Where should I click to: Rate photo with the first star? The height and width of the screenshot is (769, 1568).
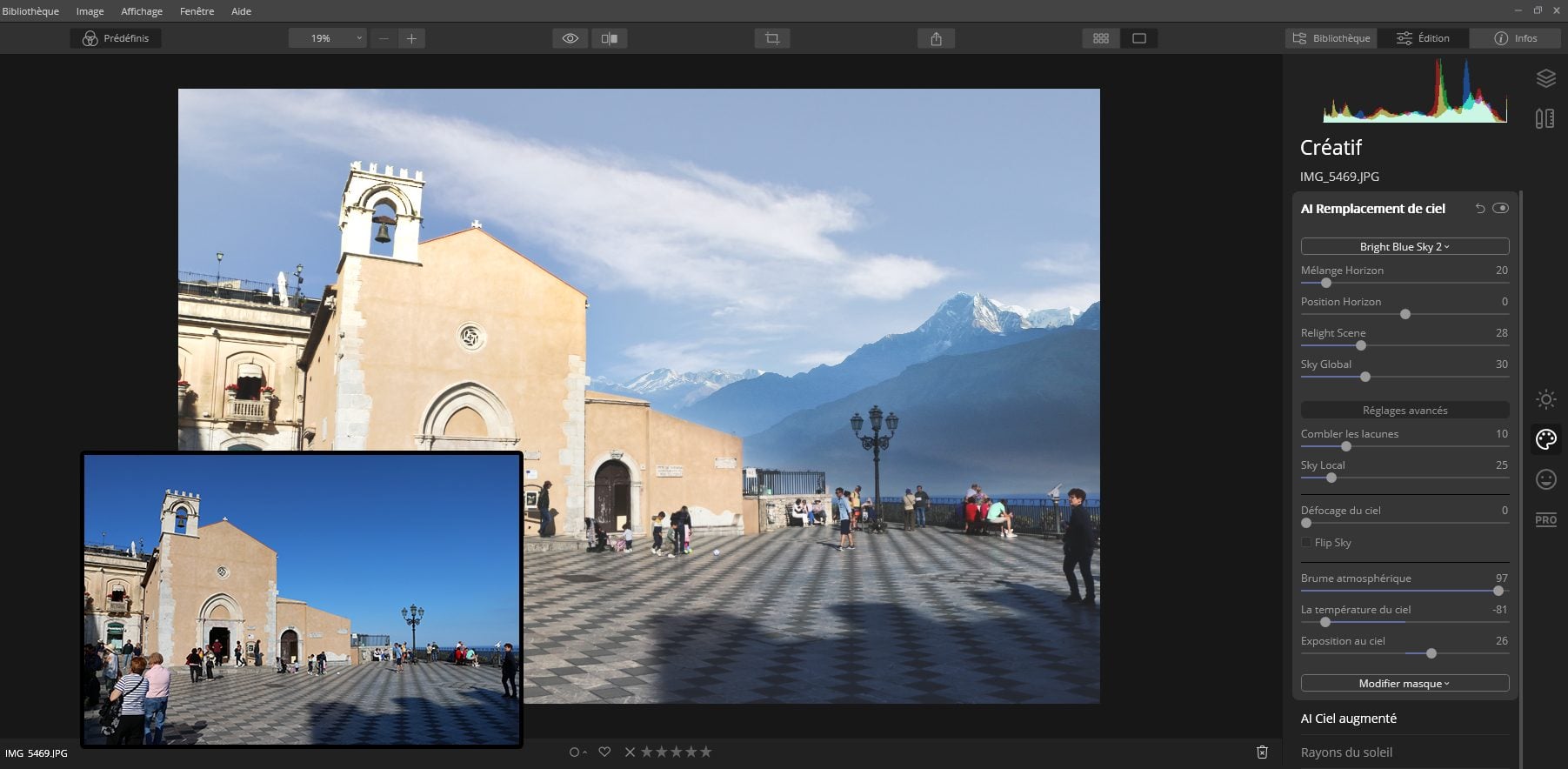coord(647,752)
